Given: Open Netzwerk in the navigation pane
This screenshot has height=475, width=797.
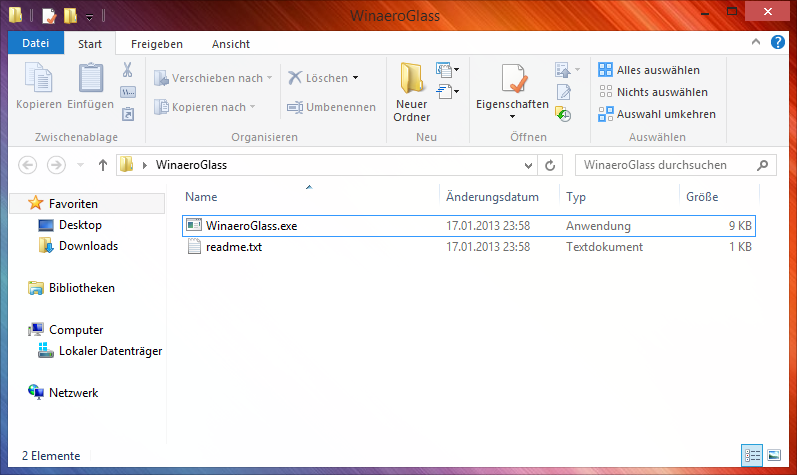Looking at the screenshot, I should (73, 393).
